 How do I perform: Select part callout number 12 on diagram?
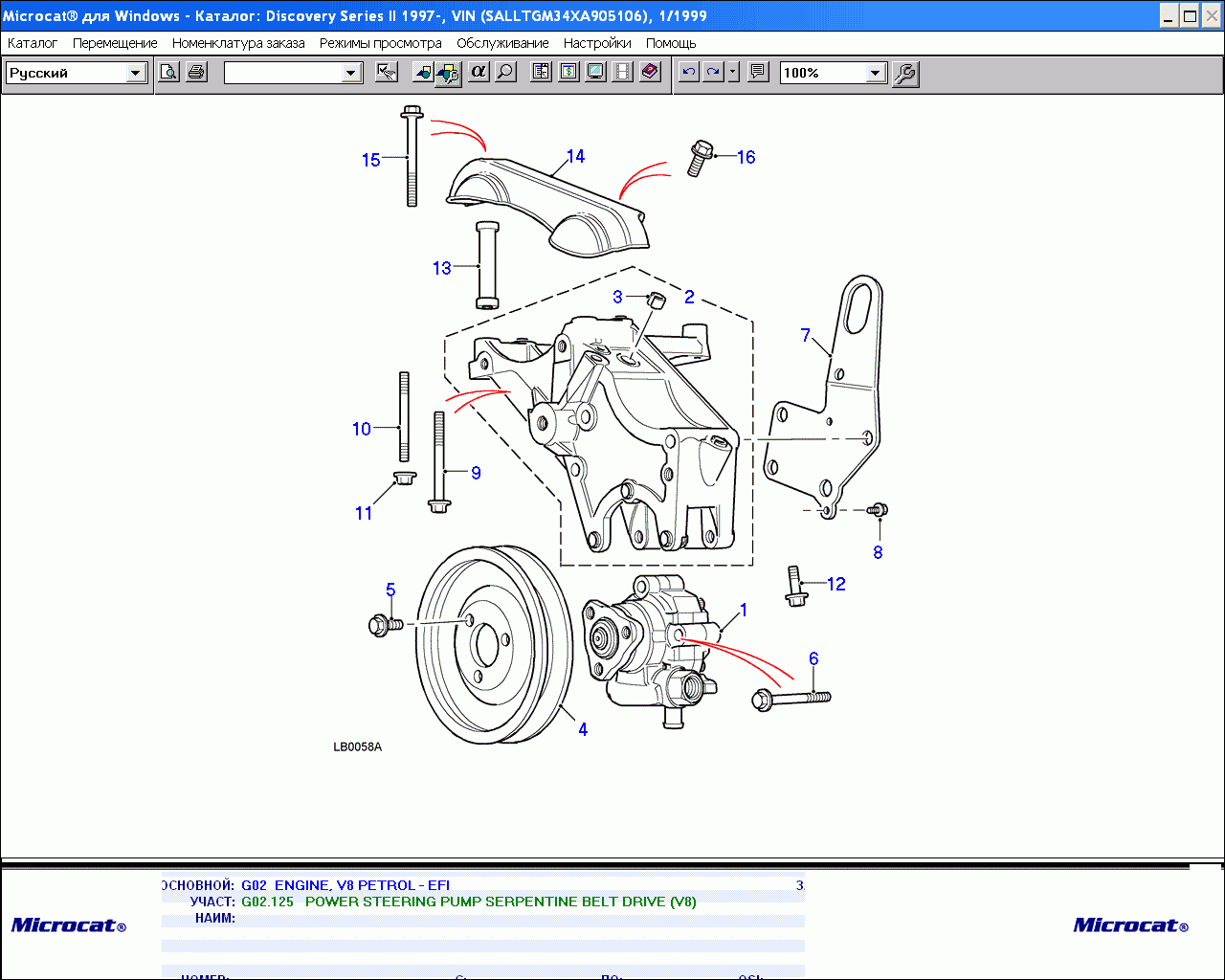tap(836, 584)
